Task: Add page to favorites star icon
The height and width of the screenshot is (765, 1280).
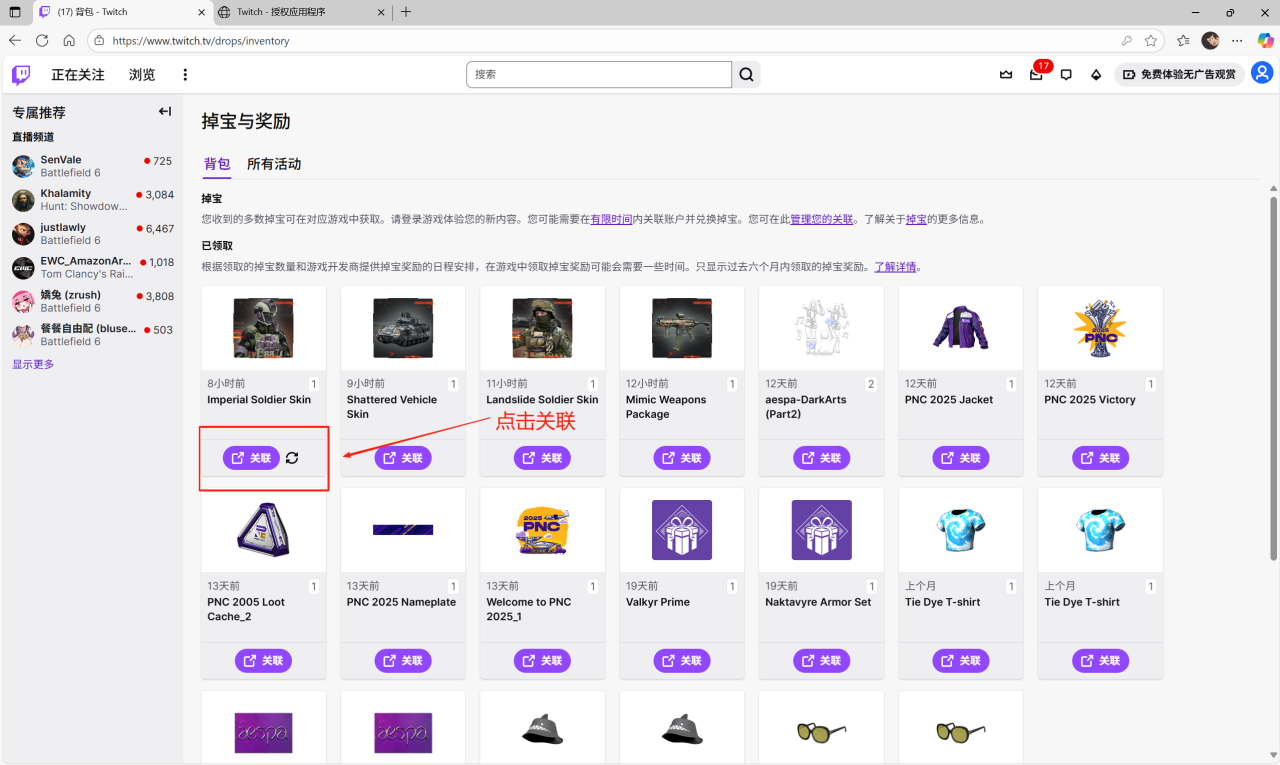Action: click(1151, 41)
